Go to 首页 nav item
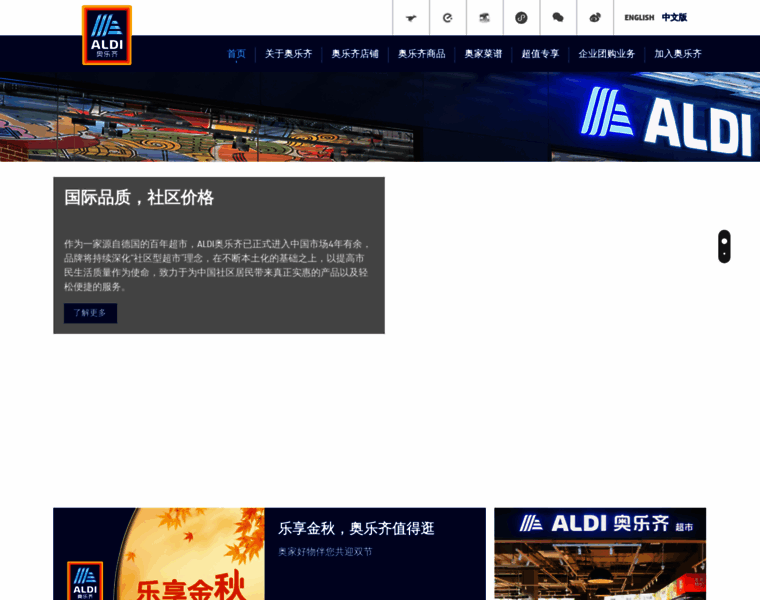The image size is (760, 600). coord(237,54)
